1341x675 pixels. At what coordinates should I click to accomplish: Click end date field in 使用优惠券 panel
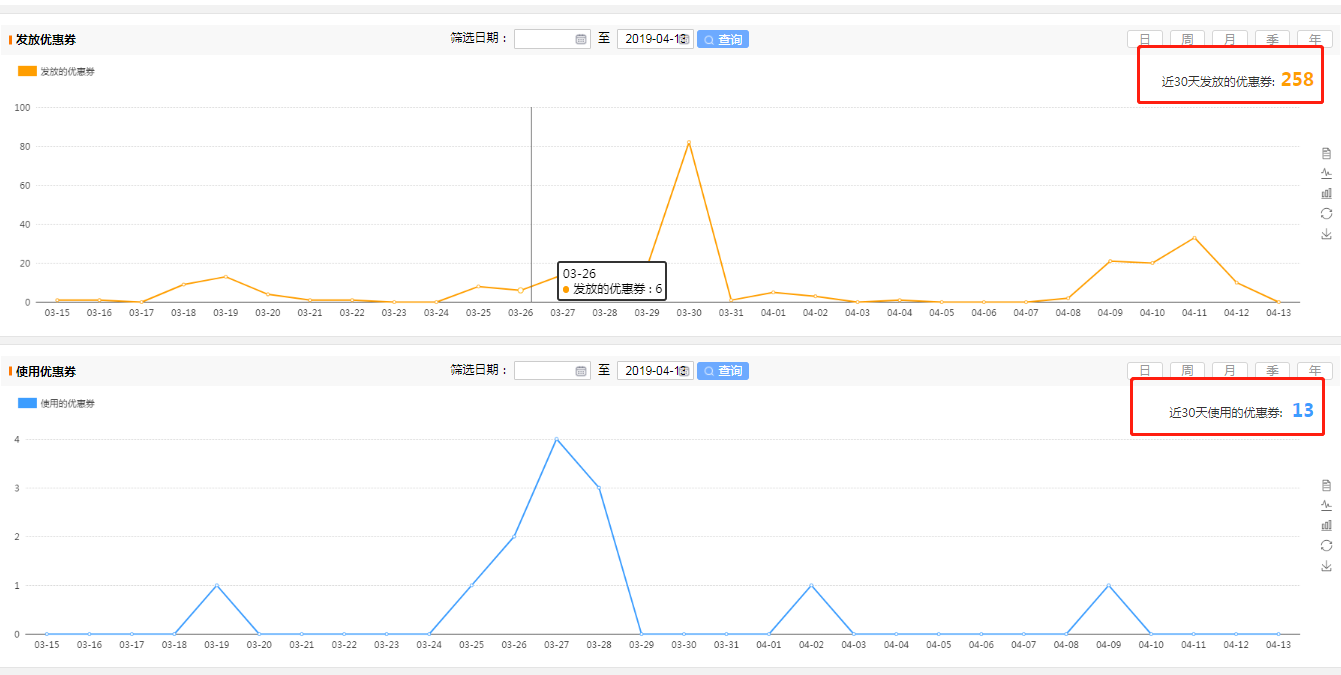click(650, 371)
